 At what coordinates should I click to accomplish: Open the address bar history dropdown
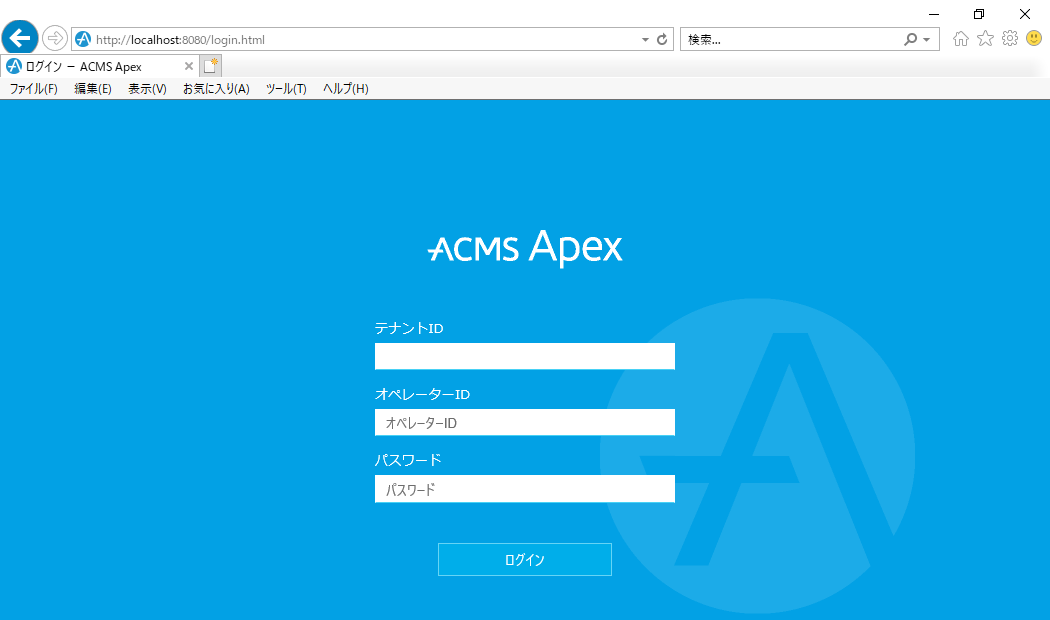[644, 41]
